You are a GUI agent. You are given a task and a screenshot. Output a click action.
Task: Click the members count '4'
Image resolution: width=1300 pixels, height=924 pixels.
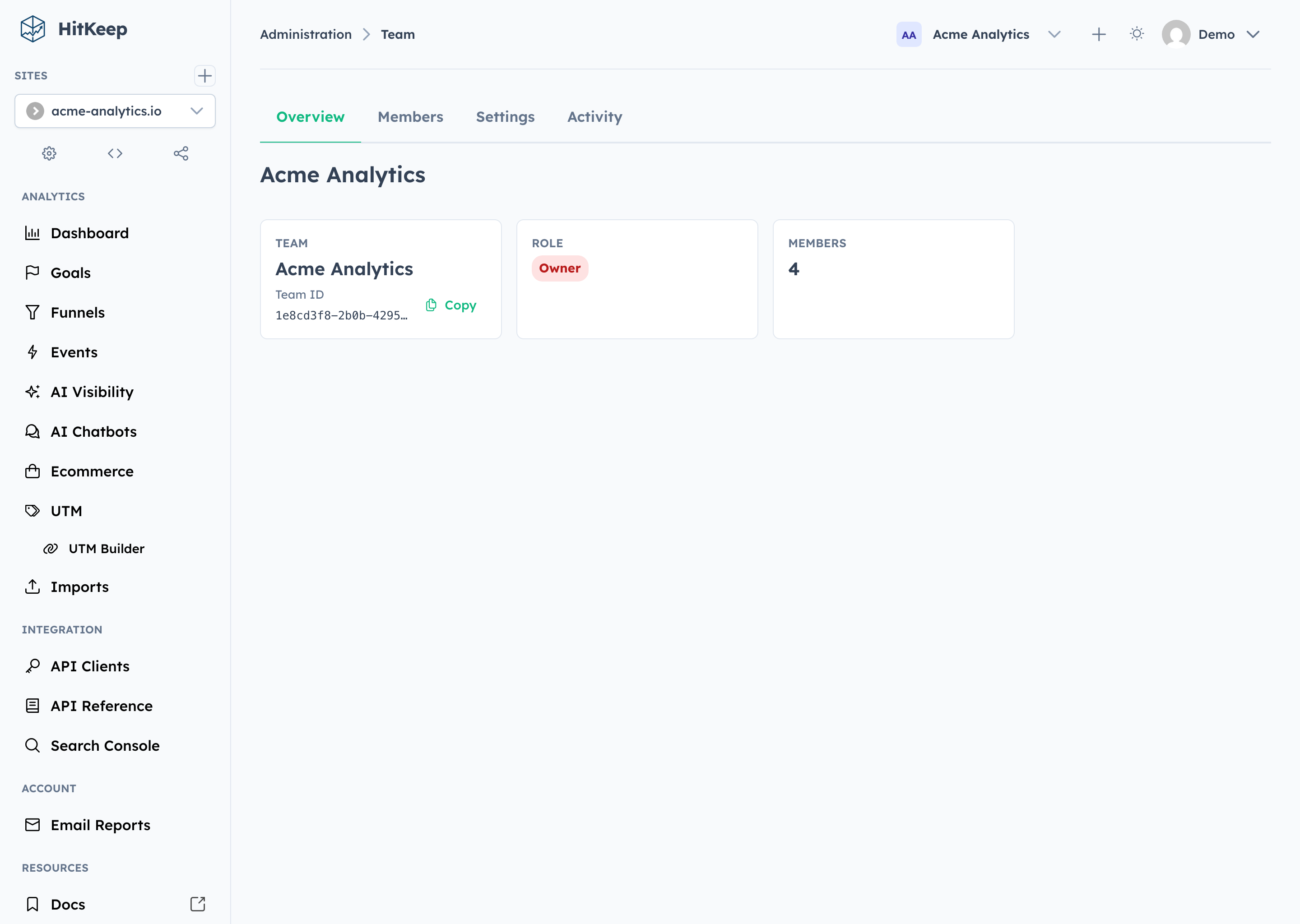(794, 269)
